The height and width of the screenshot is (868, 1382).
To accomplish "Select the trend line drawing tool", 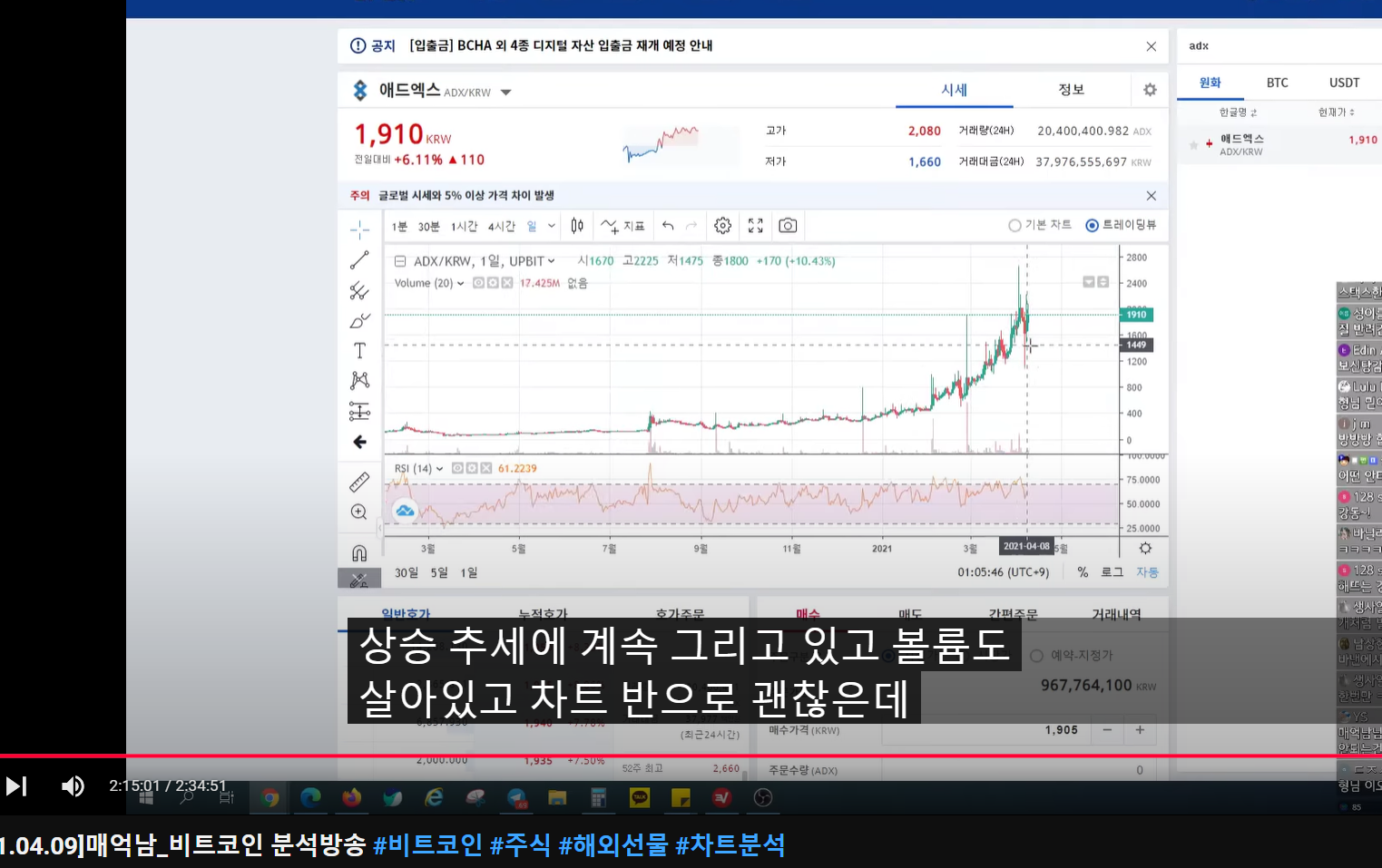I will (x=359, y=260).
